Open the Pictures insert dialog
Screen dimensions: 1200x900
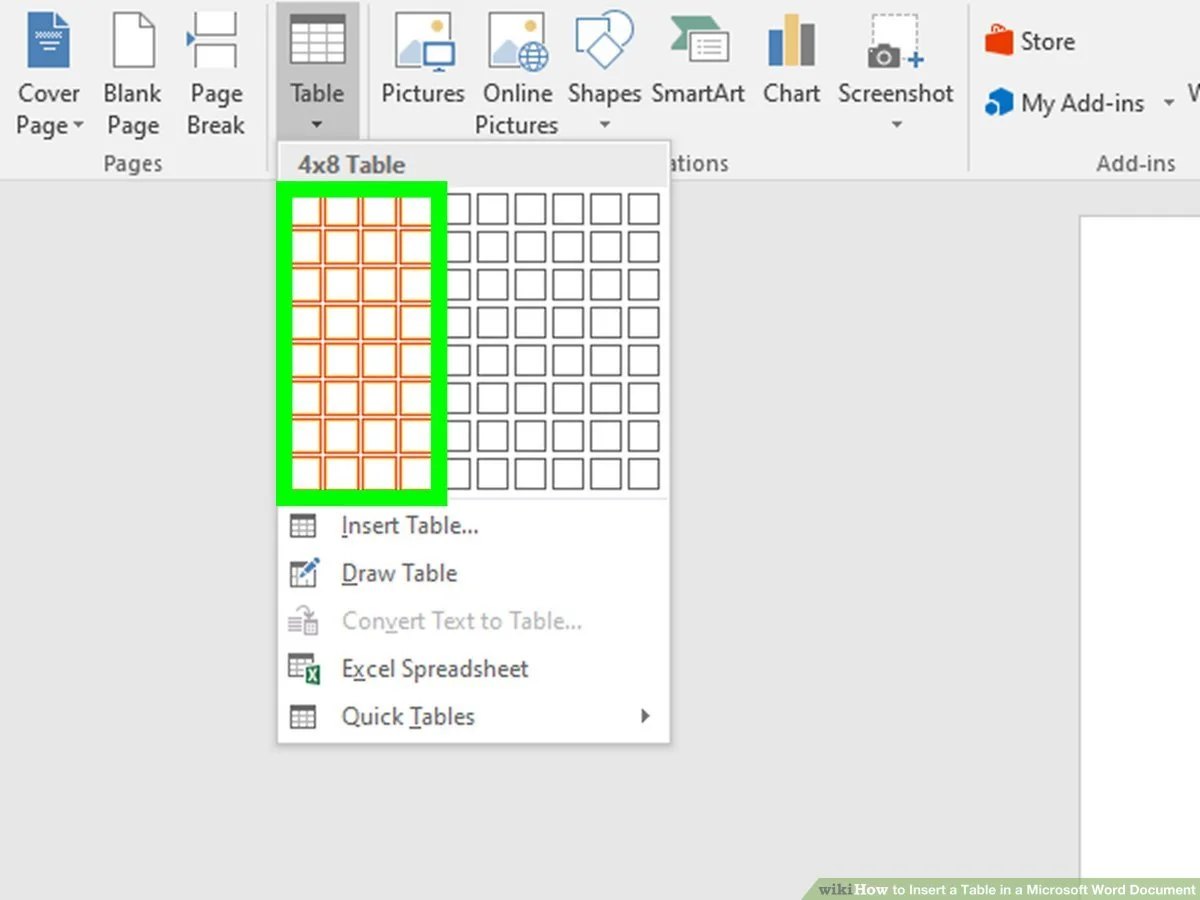pos(423,60)
